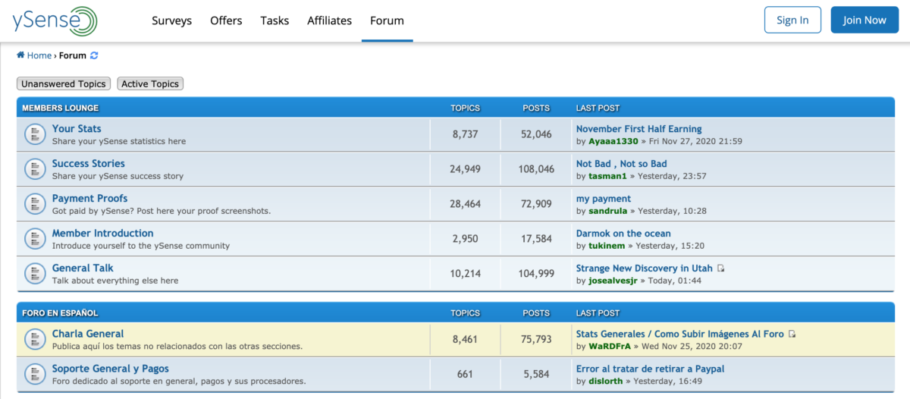Open the my payment topic
910x399 pixels.
[x=604, y=198]
